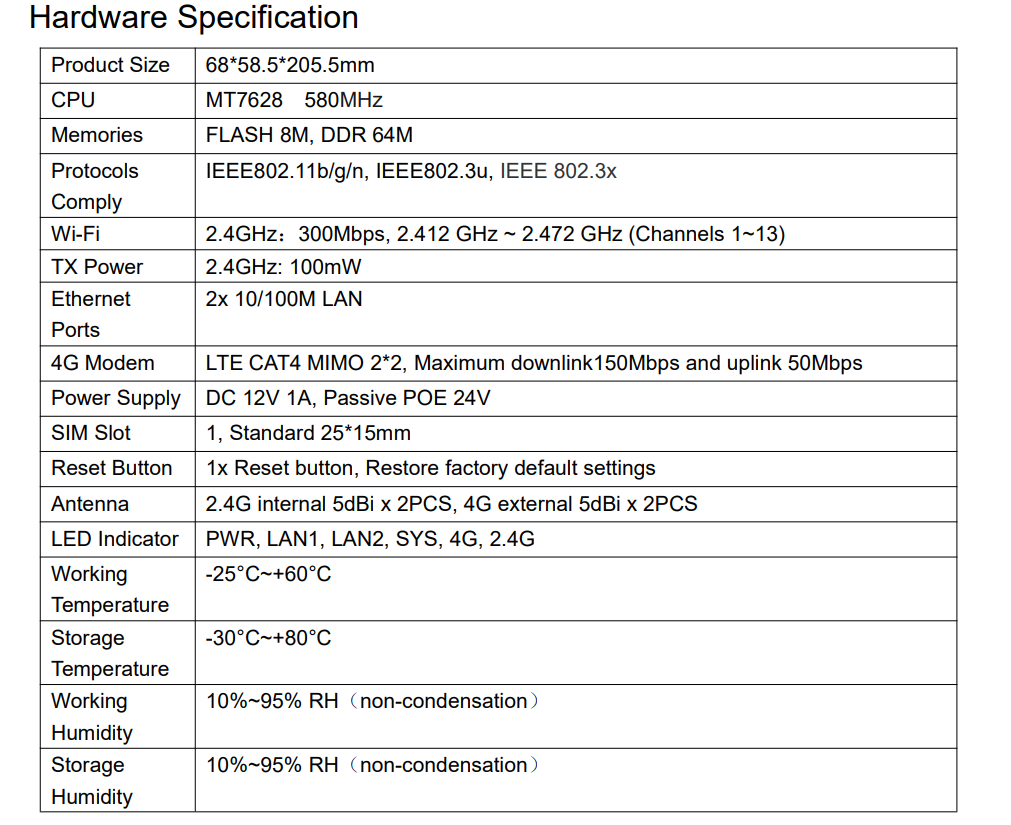Click the TX Power 100mW value

(x=283, y=267)
